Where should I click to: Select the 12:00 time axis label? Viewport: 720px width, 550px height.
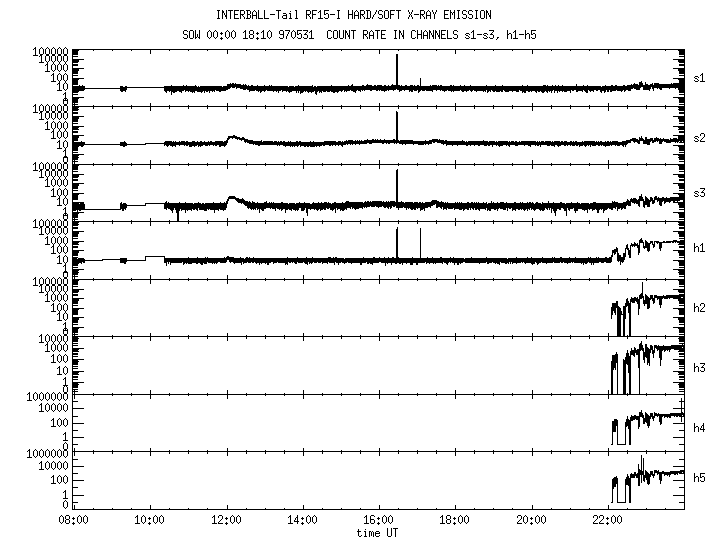[x=226, y=520]
